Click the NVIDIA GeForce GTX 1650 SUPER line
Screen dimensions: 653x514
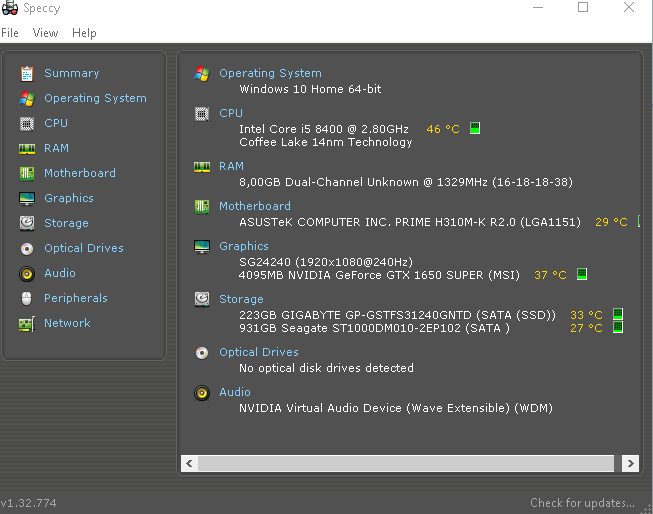[379, 275]
